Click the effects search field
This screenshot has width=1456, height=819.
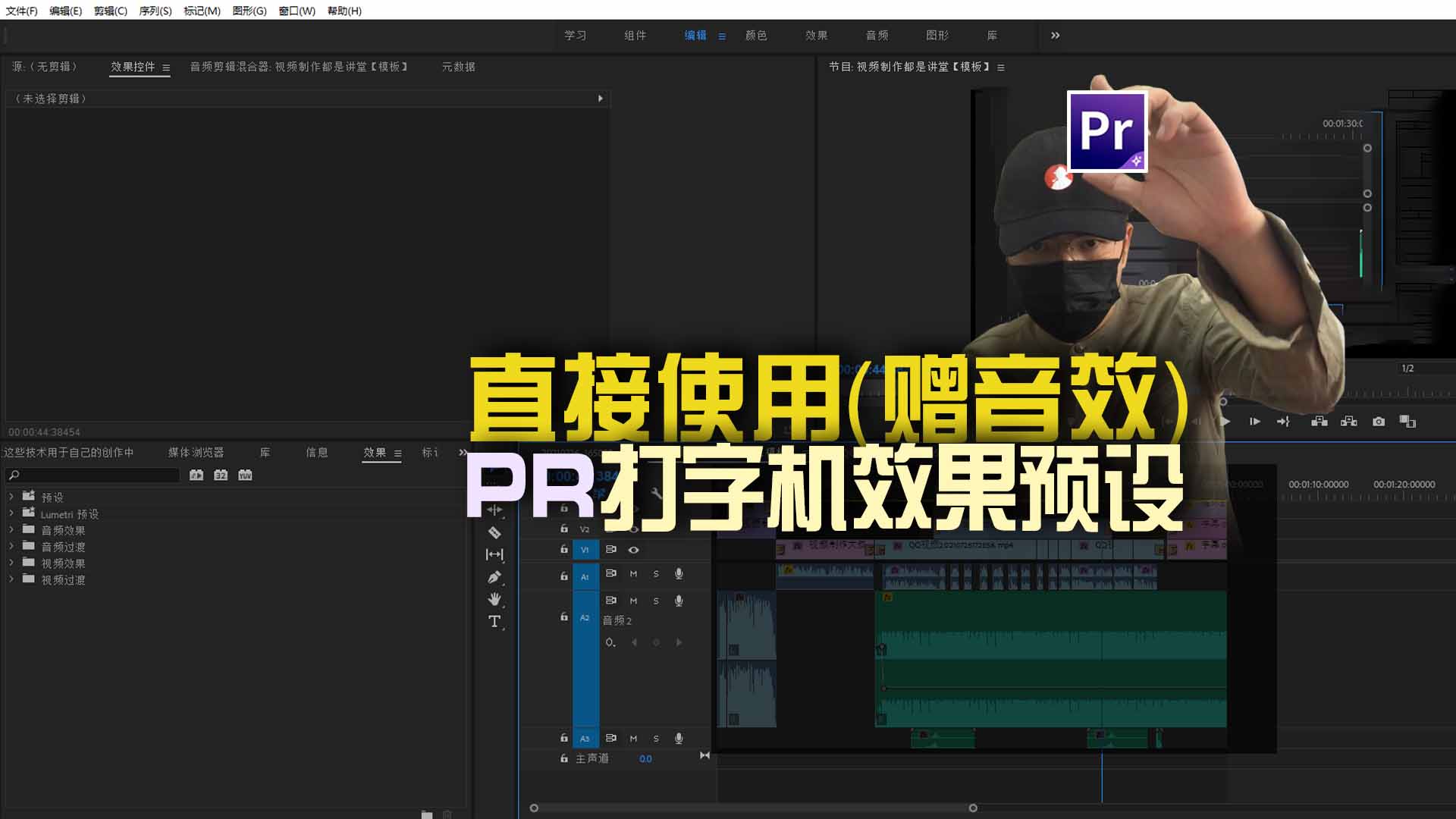(x=93, y=475)
